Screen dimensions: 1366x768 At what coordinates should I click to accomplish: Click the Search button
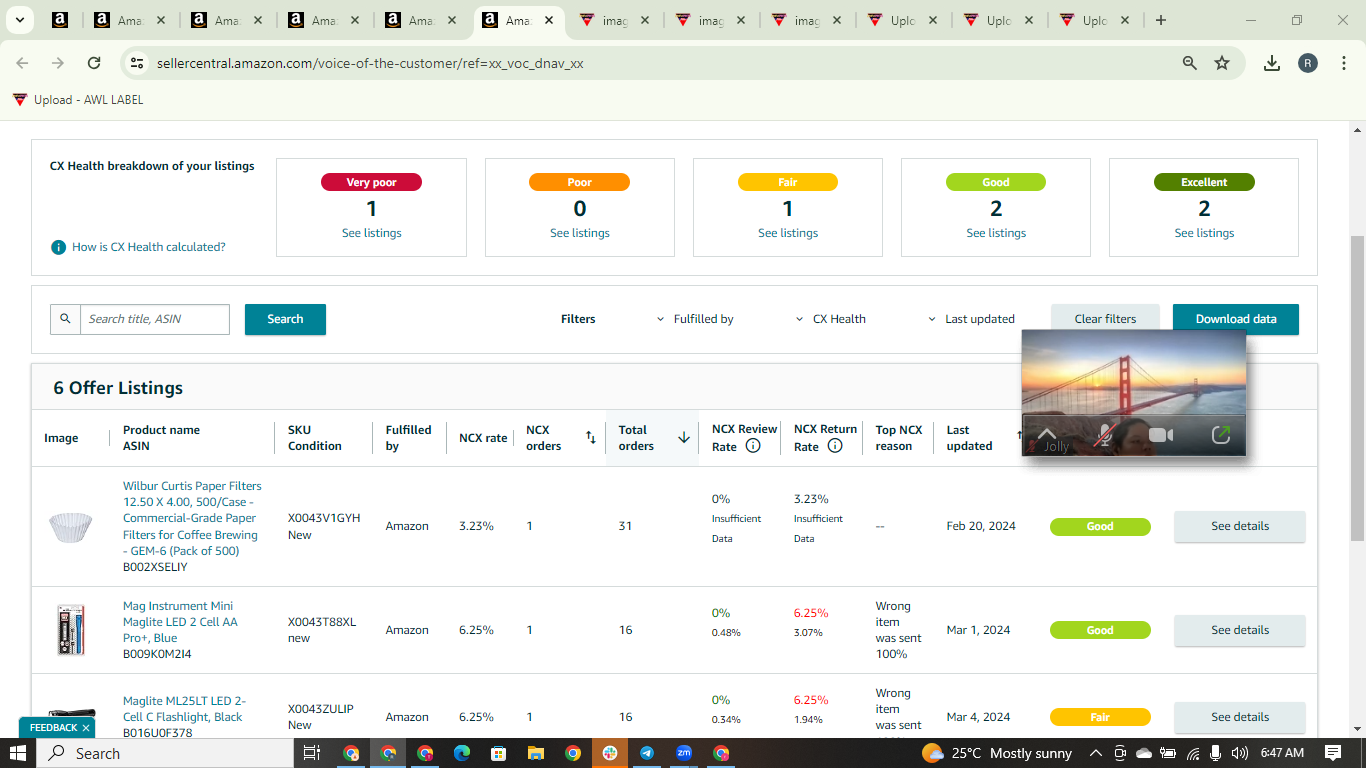285,319
